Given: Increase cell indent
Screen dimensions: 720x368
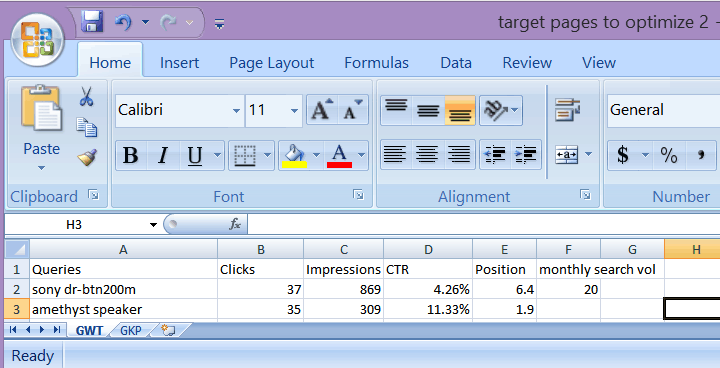Looking at the screenshot, I should click(x=526, y=155).
